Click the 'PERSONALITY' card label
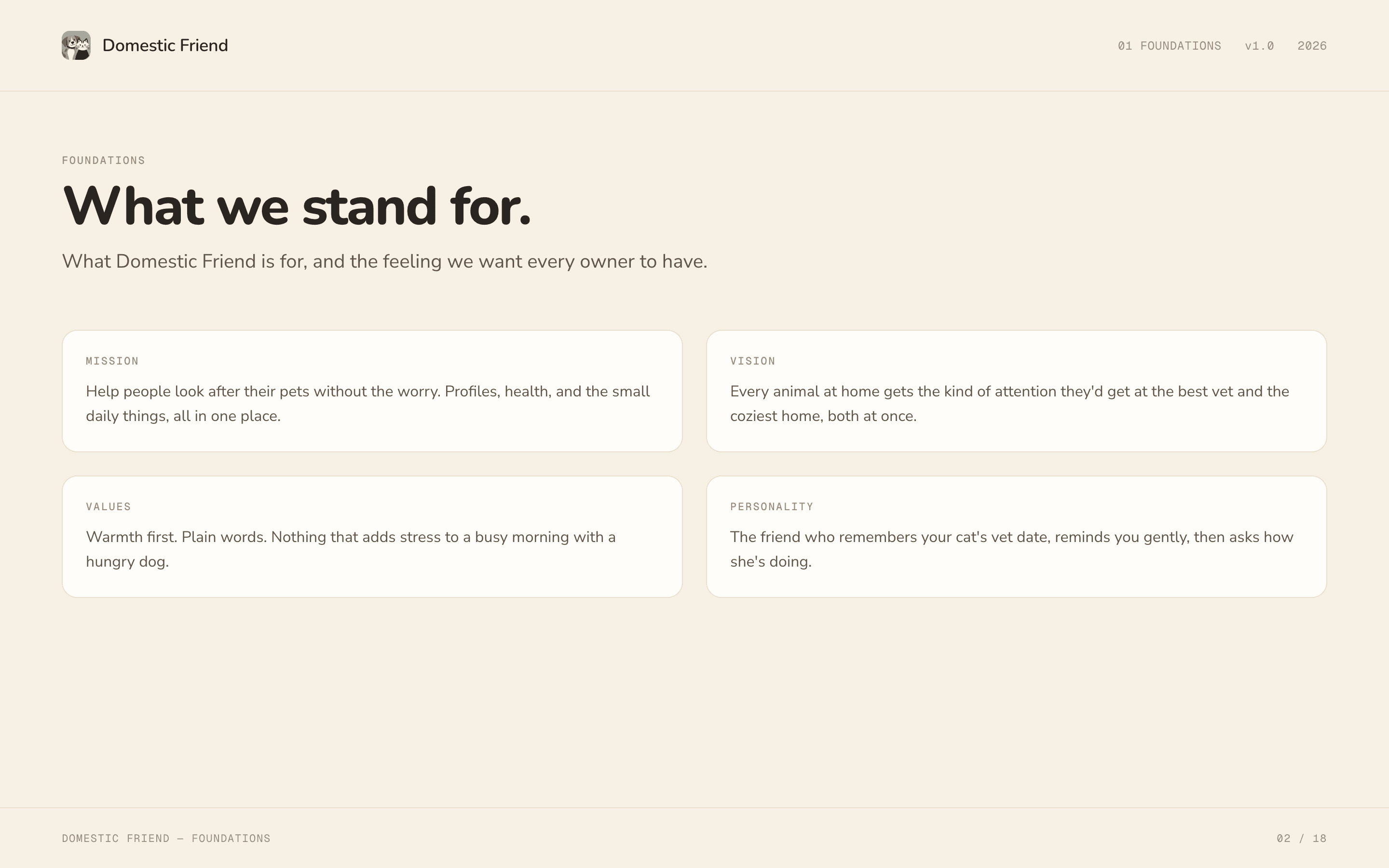The image size is (1389, 868). (x=772, y=507)
